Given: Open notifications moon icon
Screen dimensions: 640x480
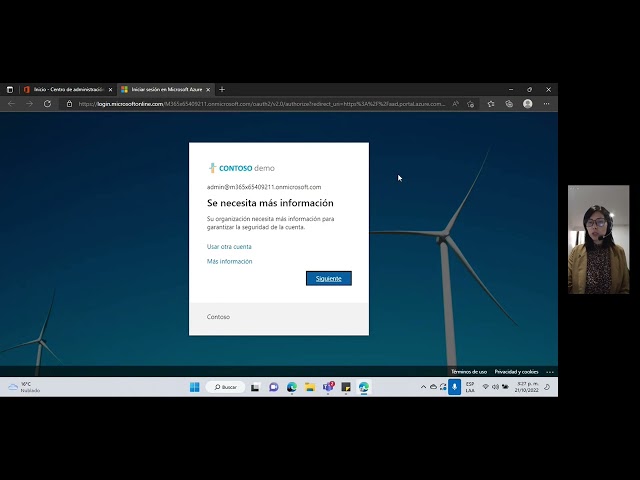Looking at the screenshot, I should (547, 387).
